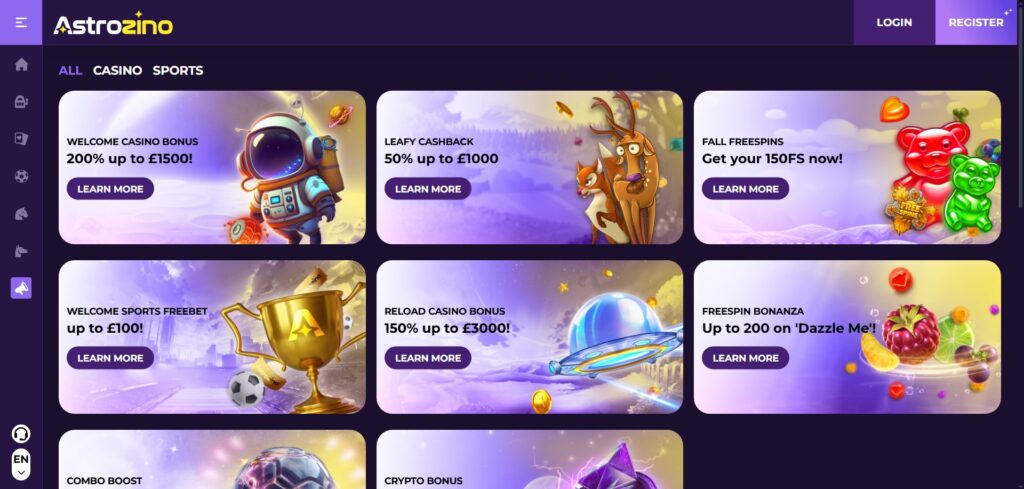Image resolution: width=1024 pixels, height=489 pixels.
Task: Open the horse racing sidebar icon
Action: (x=22, y=213)
